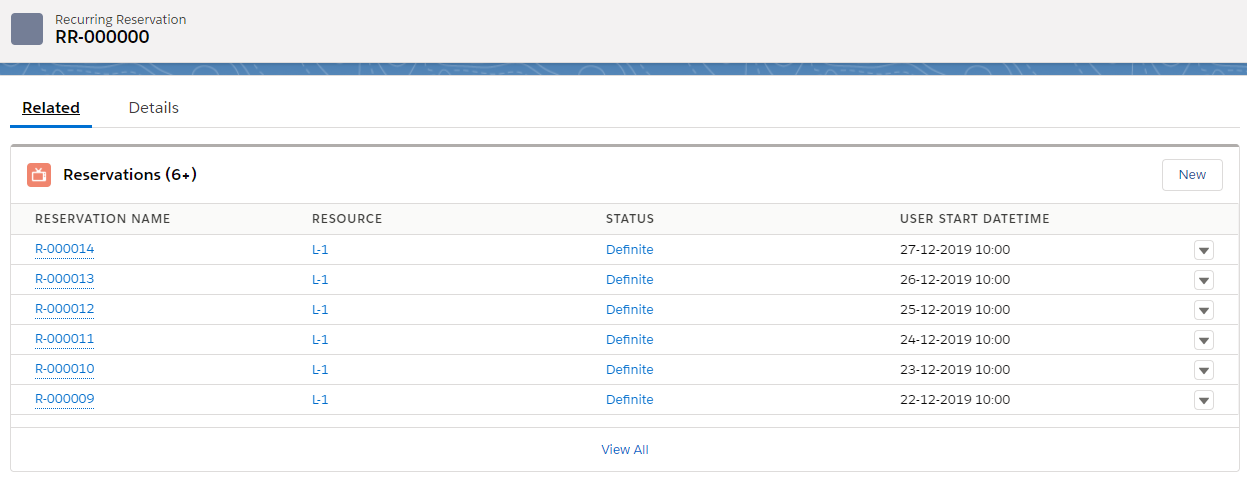The image size is (1247, 480).
Task: Click the User Start Datetime column header
Action: pyautogui.click(x=974, y=219)
